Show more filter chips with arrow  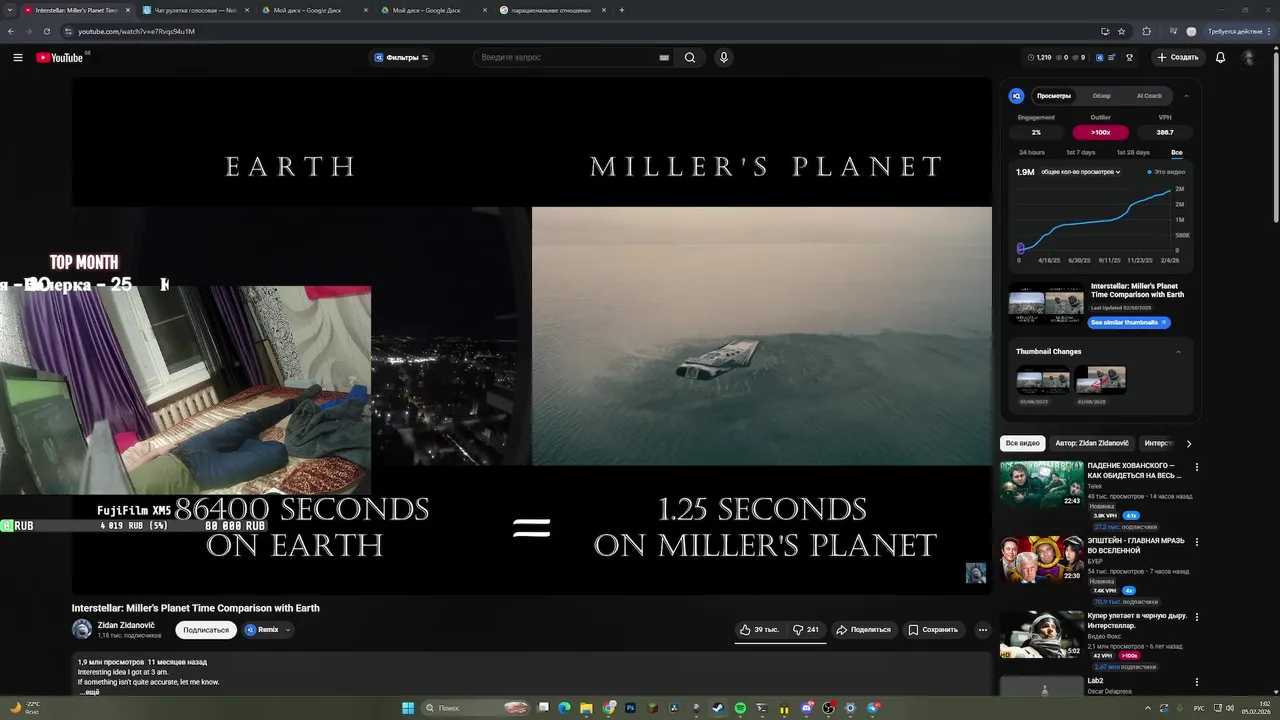pos(1188,443)
